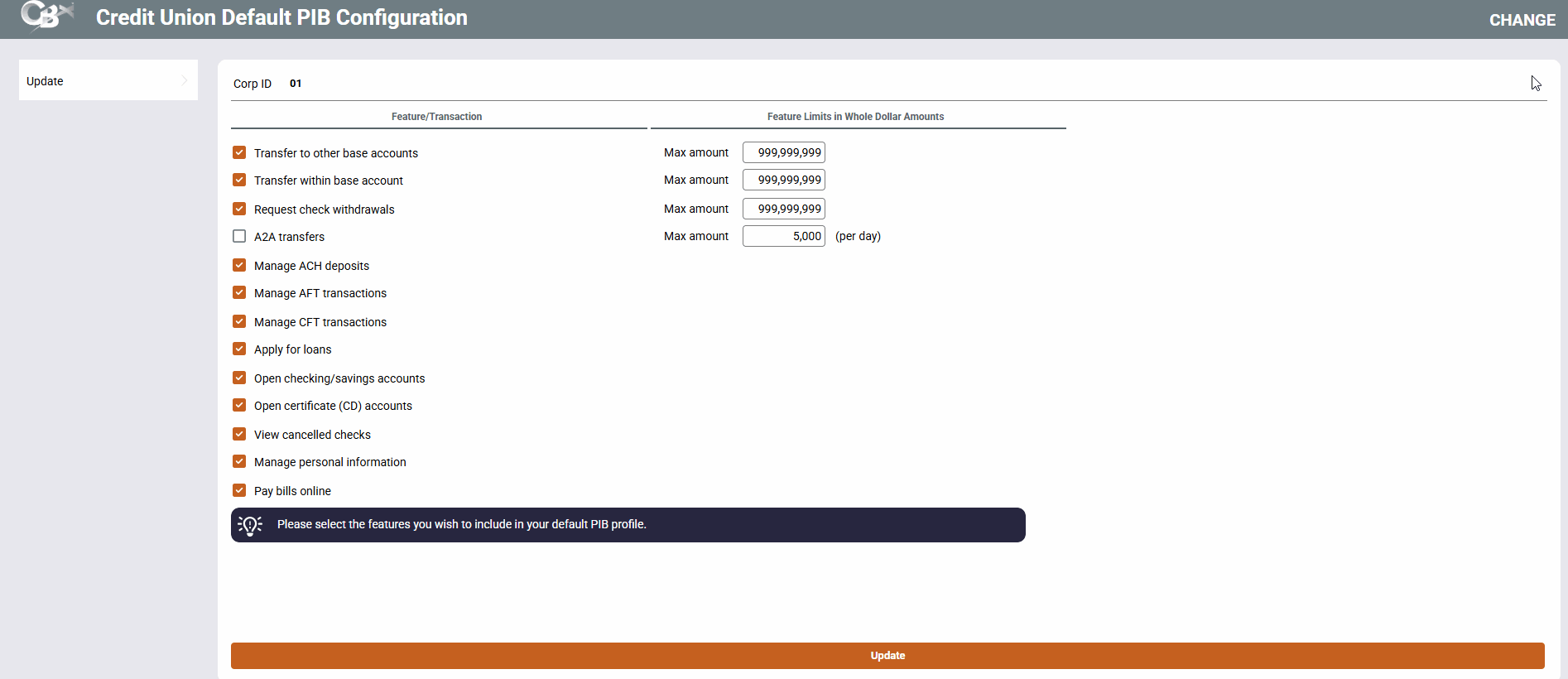This screenshot has height=679, width=1568.
Task: Toggle Manage CFT transactions checkbox
Action: point(239,321)
